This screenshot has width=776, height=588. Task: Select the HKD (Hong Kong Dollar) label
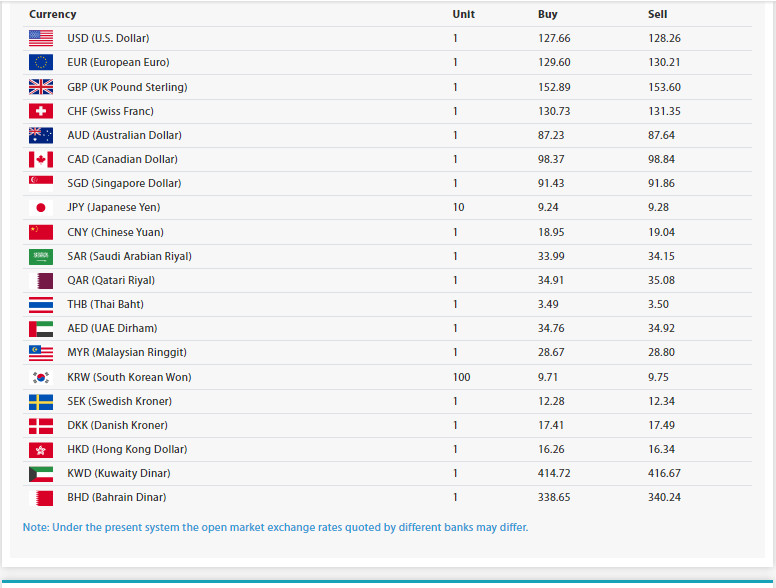(x=127, y=449)
